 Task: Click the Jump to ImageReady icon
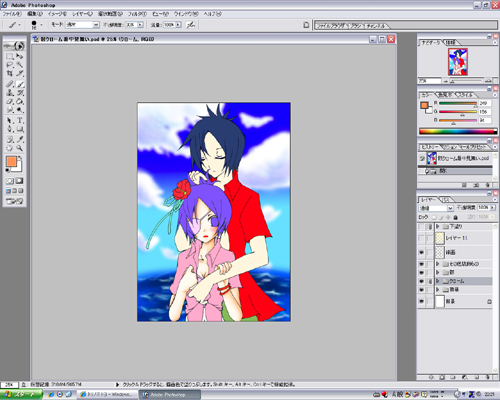point(15,201)
